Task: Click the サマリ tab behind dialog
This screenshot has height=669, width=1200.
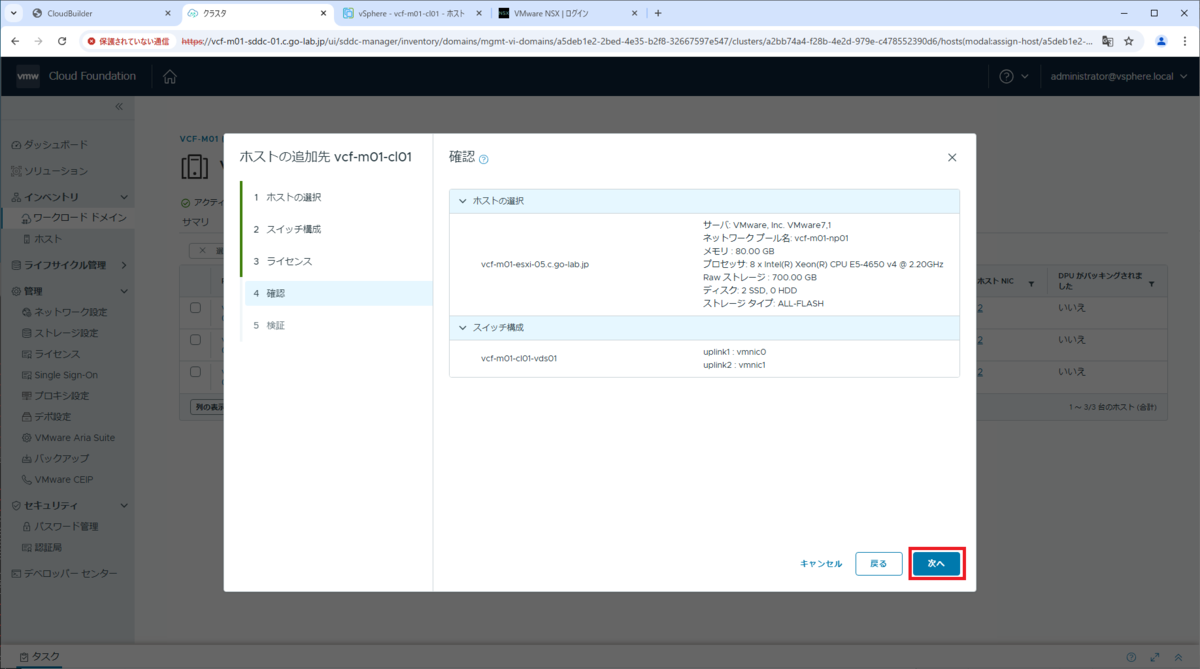Action: click(x=196, y=221)
